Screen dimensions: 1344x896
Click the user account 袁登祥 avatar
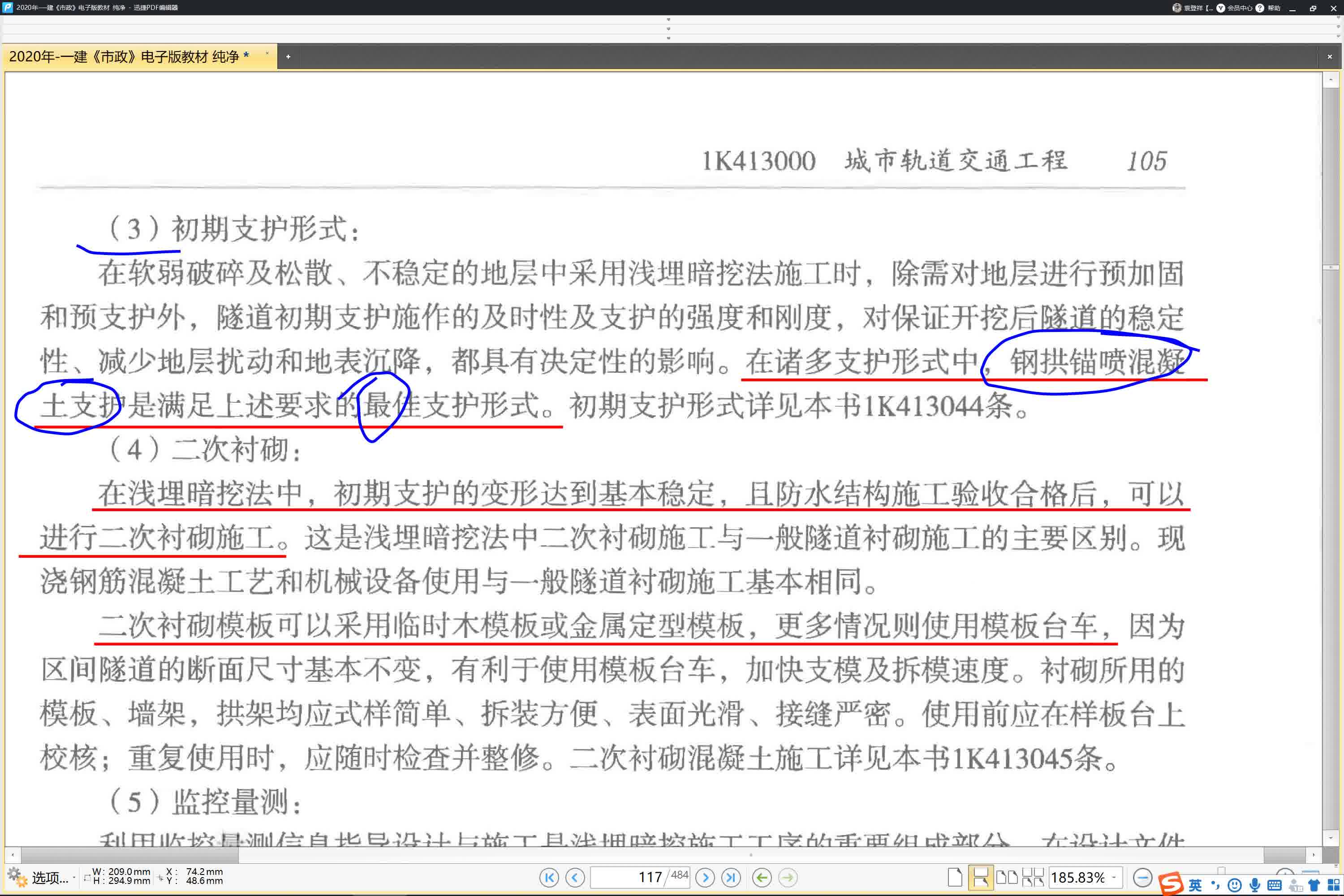click(x=1176, y=8)
